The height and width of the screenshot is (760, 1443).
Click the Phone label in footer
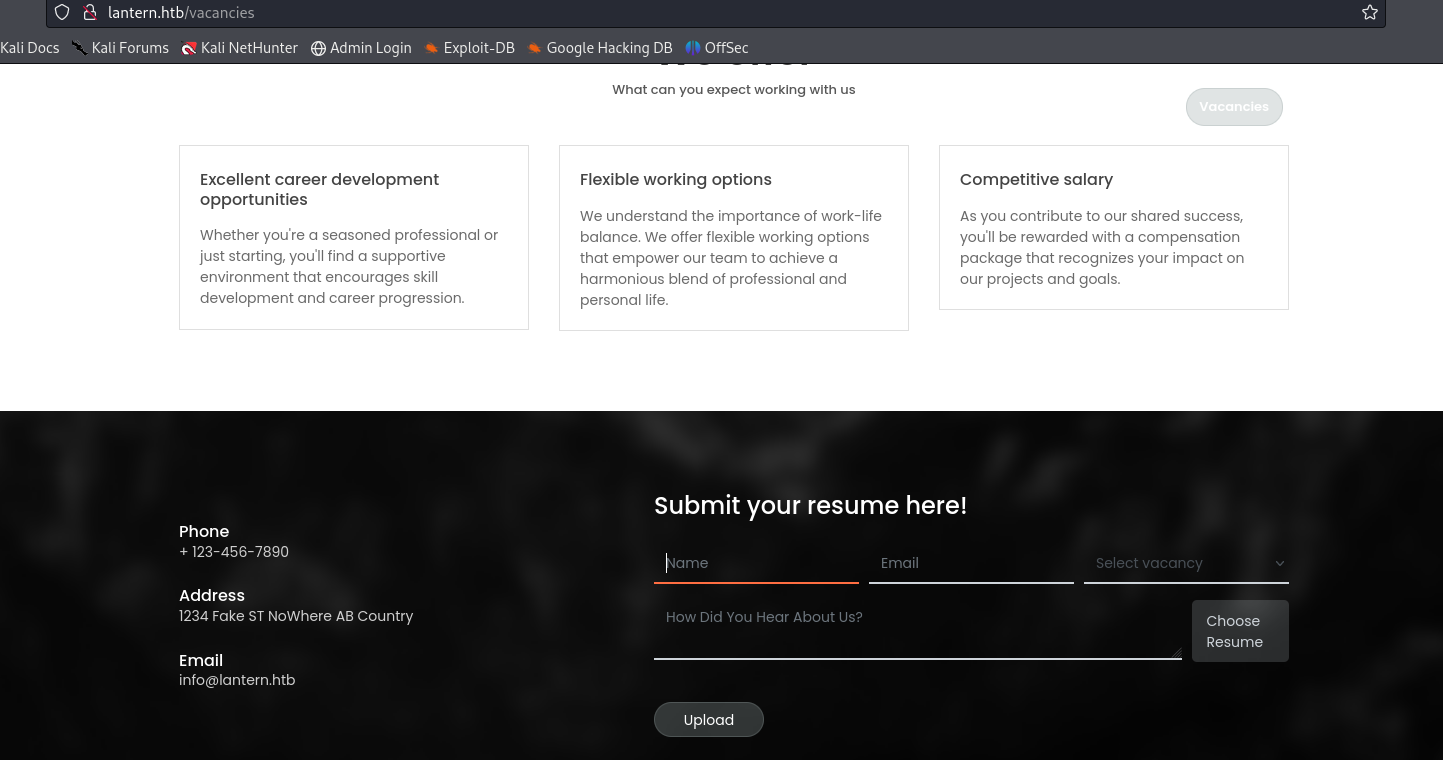pyautogui.click(x=204, y=531)
